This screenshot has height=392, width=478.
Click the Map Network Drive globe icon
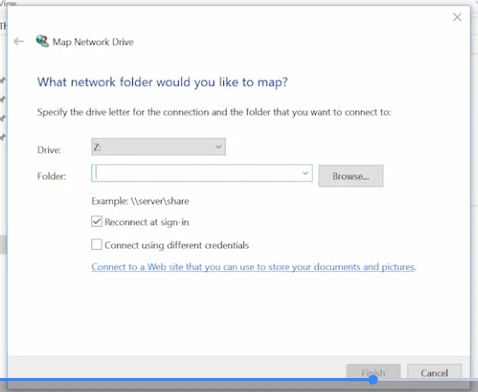42,41
